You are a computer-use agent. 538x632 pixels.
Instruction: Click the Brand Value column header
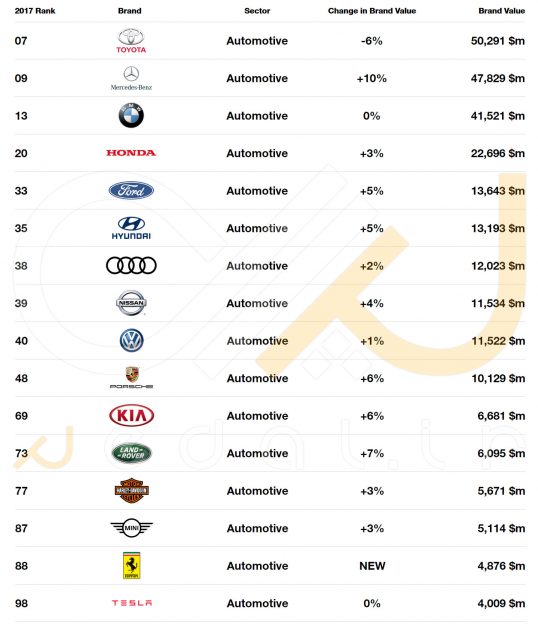pyautogui.click(x=502, y=11)
